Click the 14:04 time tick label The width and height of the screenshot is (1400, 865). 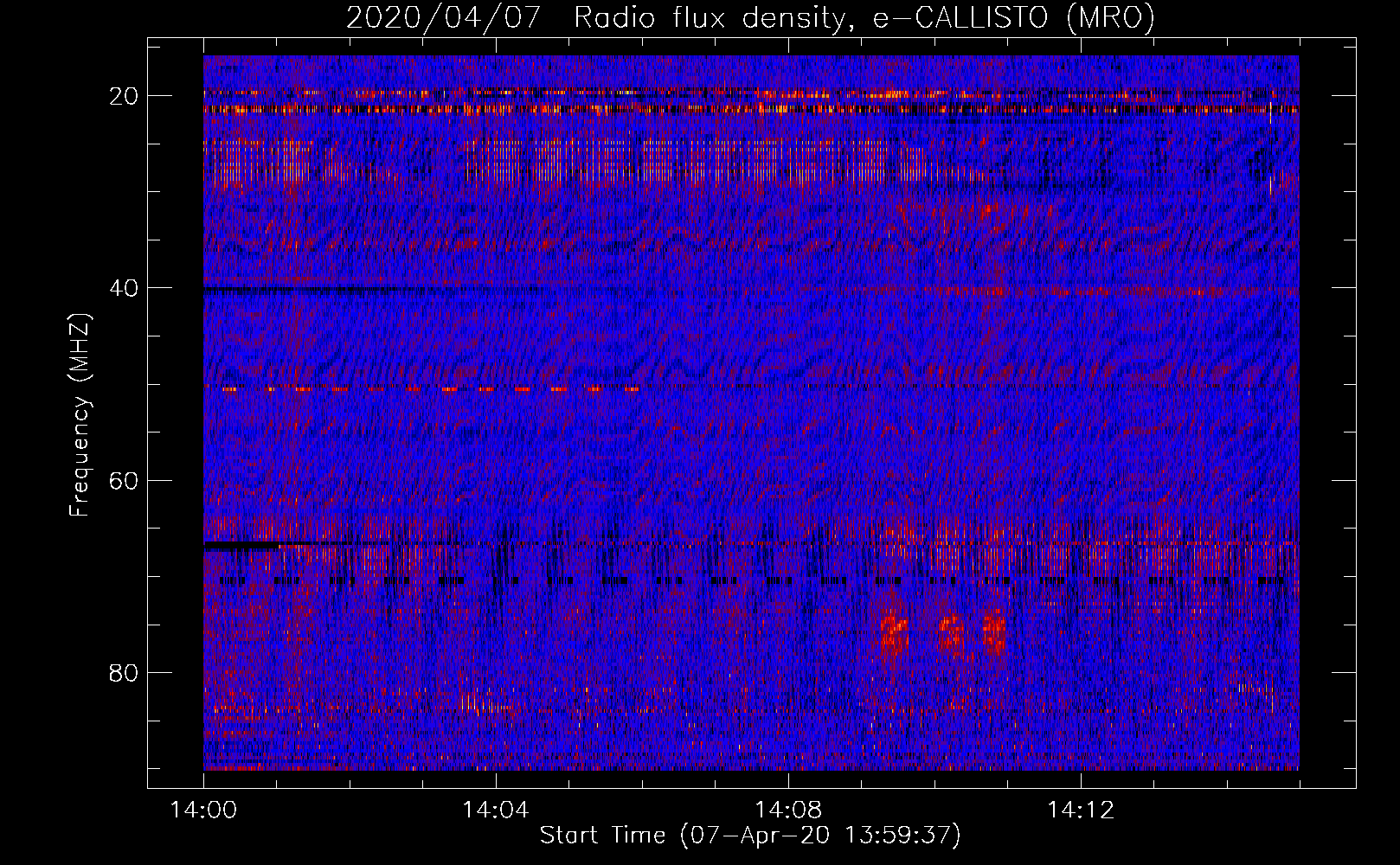point(495,811)
